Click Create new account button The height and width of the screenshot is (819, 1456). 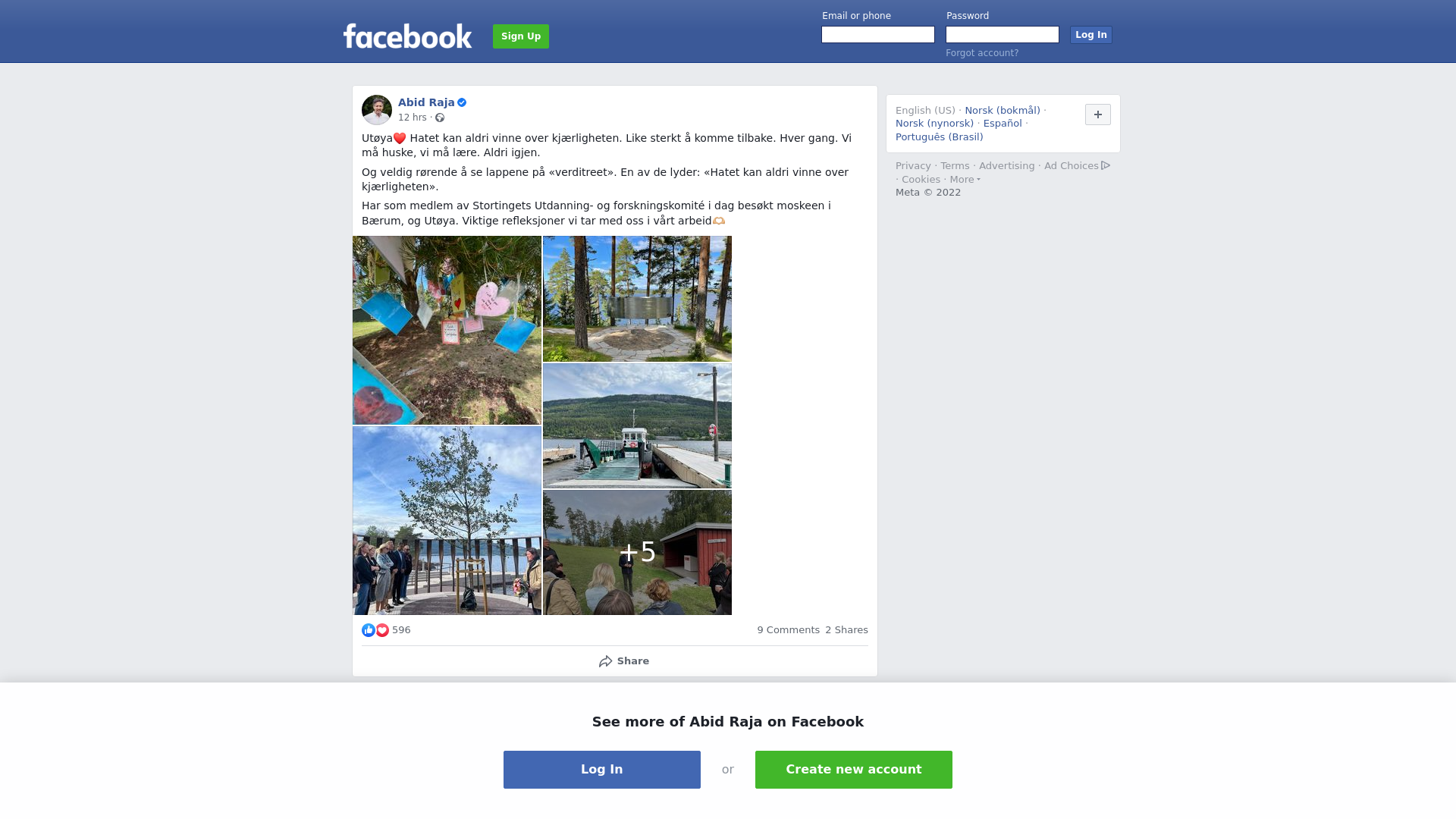(854, 770)
